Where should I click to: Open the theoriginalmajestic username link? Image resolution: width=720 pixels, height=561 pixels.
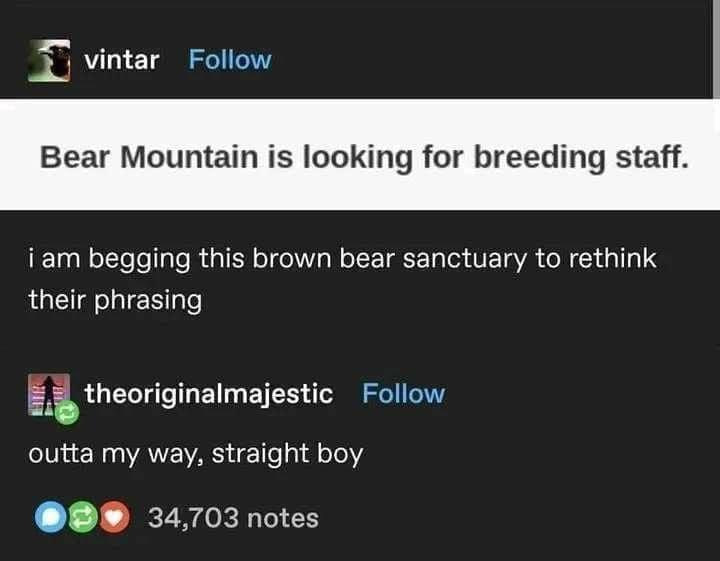208,393
